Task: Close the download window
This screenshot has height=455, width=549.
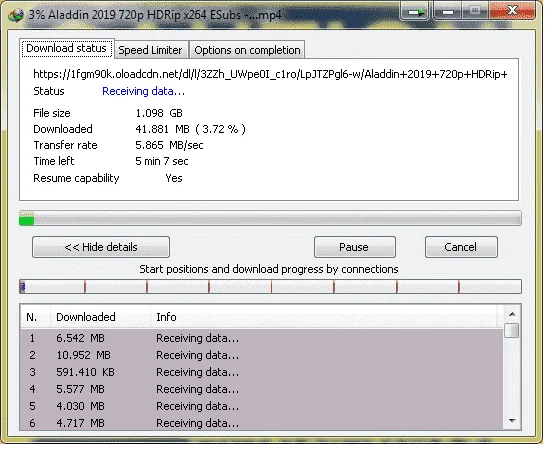Action: (x=512, y=10)
